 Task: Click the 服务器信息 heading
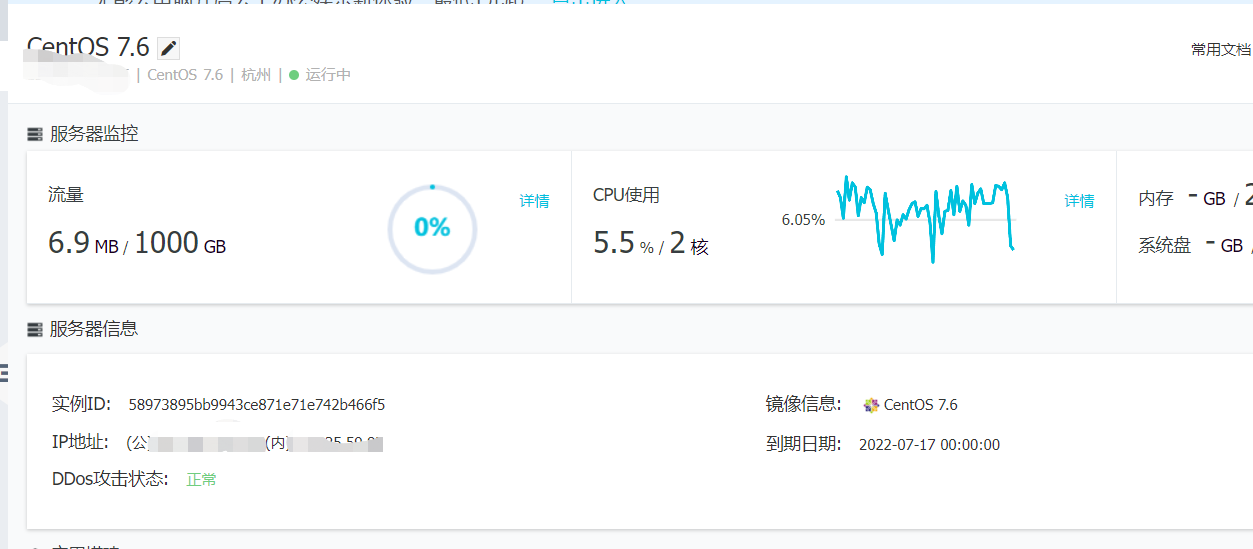(x=94, y=328)
